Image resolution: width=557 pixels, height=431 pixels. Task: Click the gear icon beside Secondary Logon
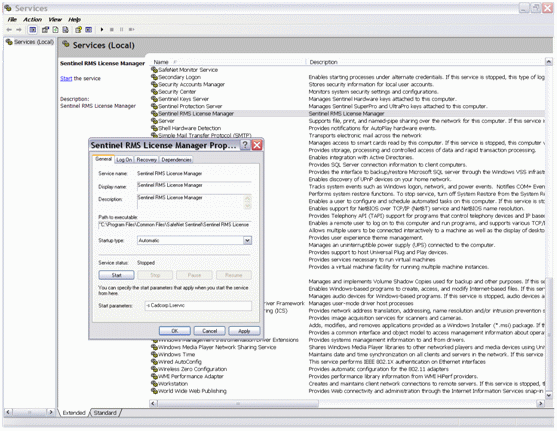pos(154,77)
